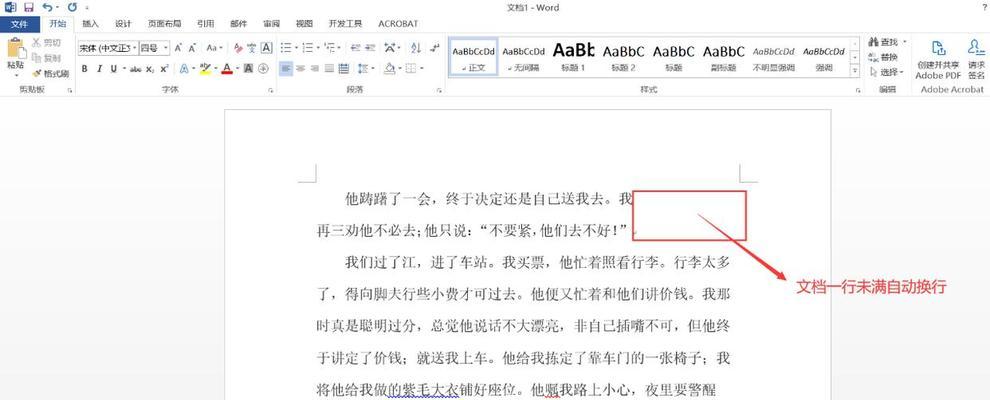The width and height of the screenshot is (990, 400).
Task: Open the font dialog launcher in 字体 group
Action: 271,91
